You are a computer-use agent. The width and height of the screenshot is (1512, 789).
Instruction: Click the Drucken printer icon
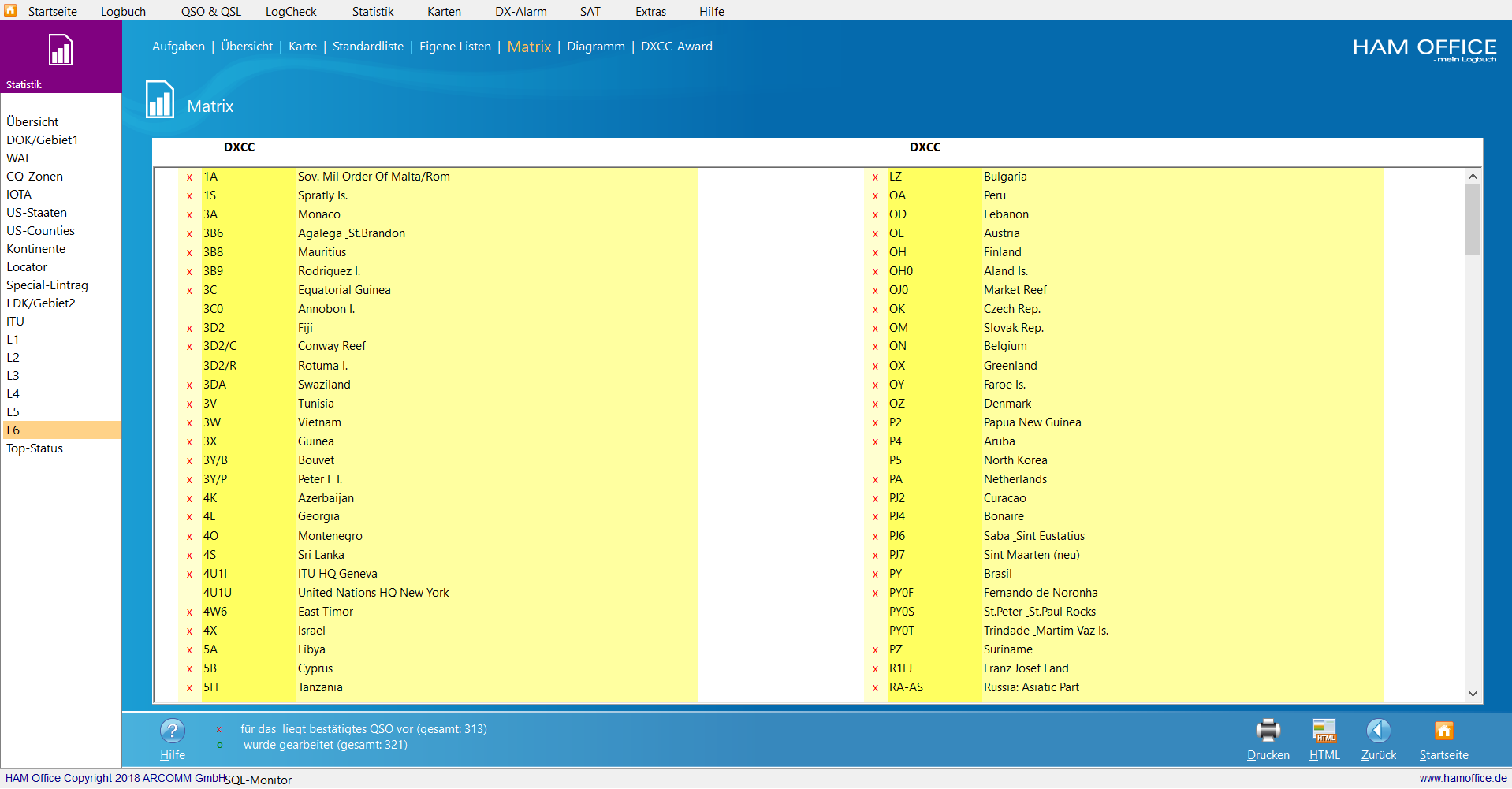tap(1268, 731)
